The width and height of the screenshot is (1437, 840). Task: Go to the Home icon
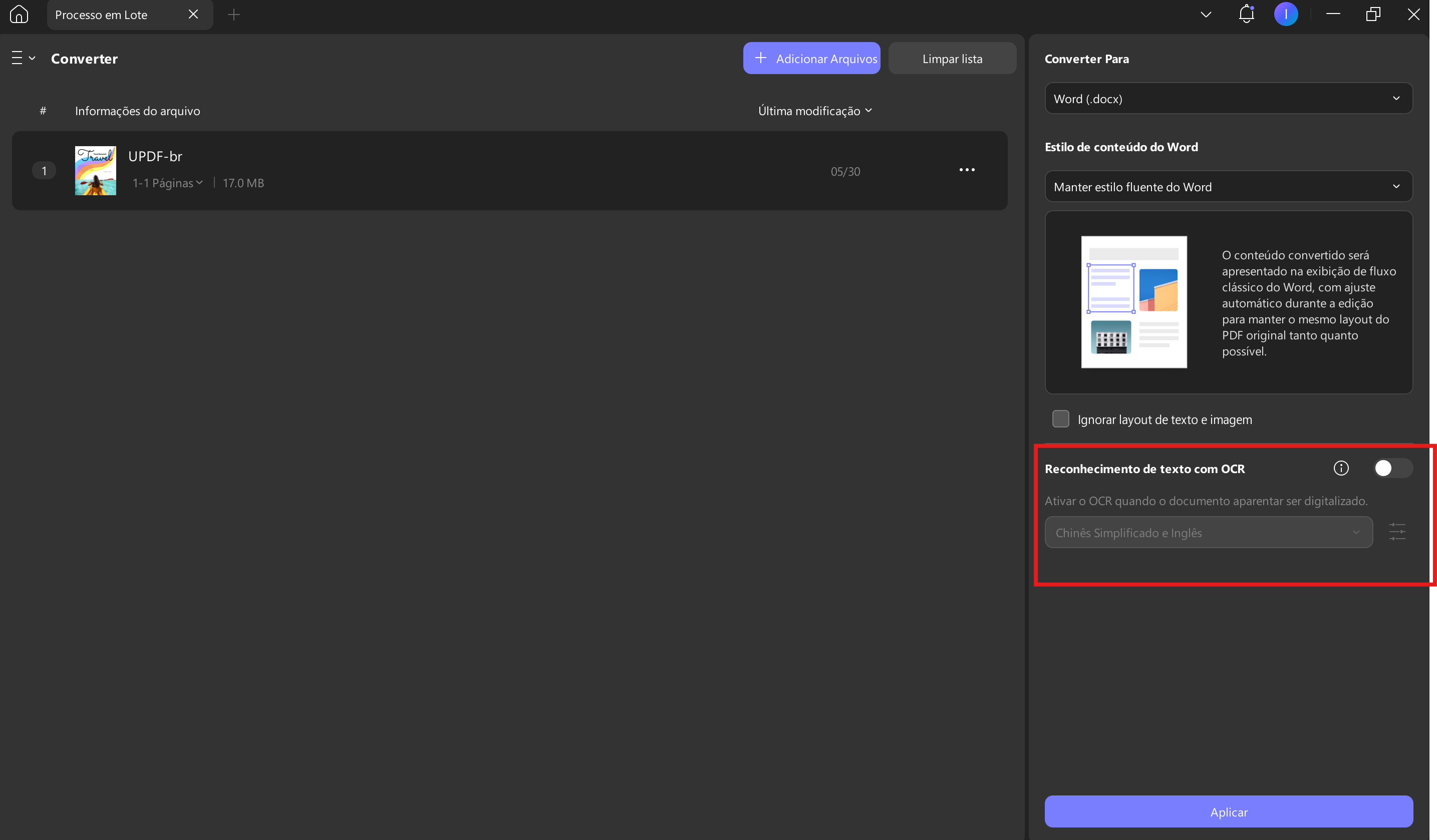coord(19,14)
